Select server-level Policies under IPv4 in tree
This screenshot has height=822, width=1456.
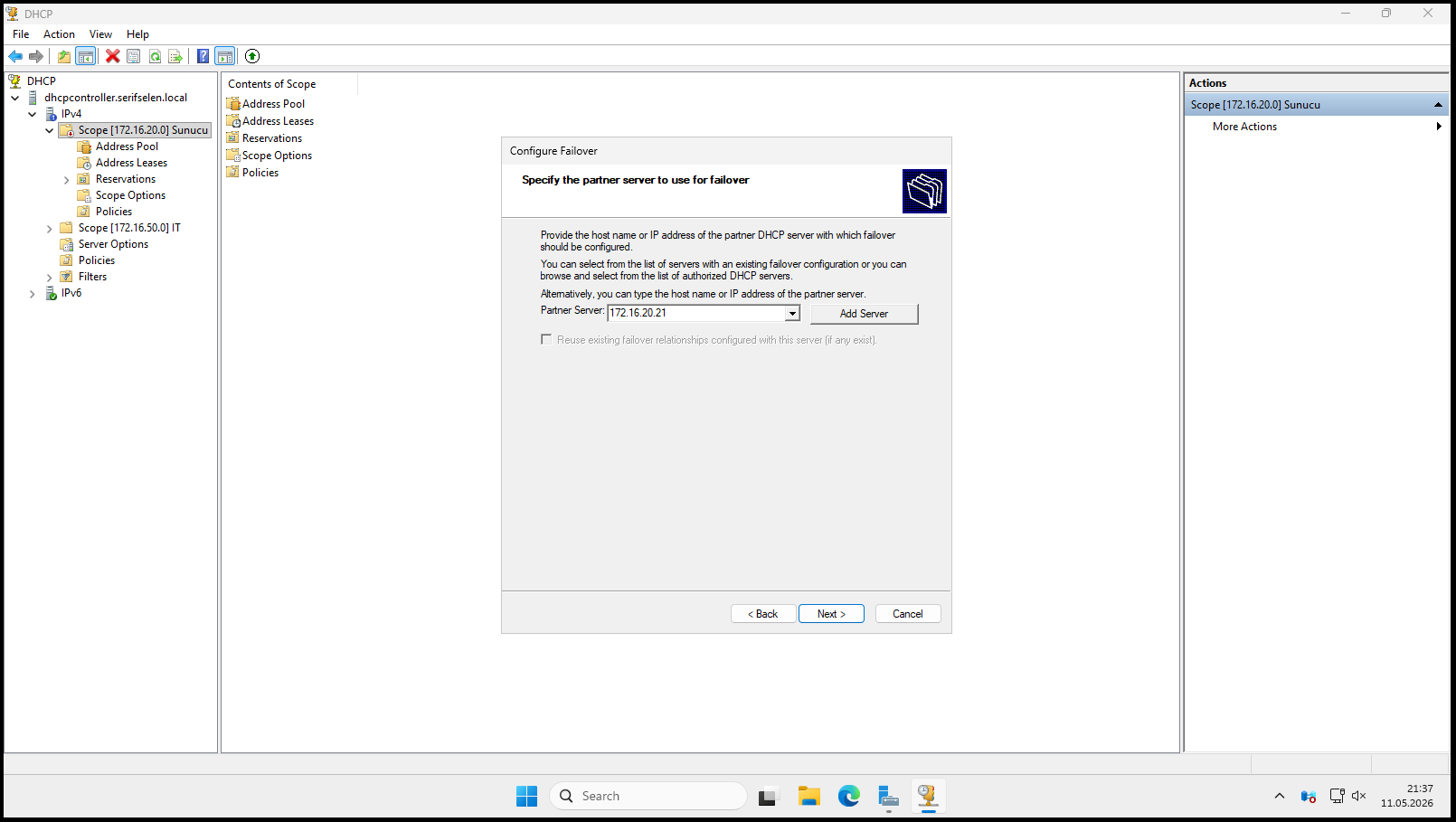[96, 260]
